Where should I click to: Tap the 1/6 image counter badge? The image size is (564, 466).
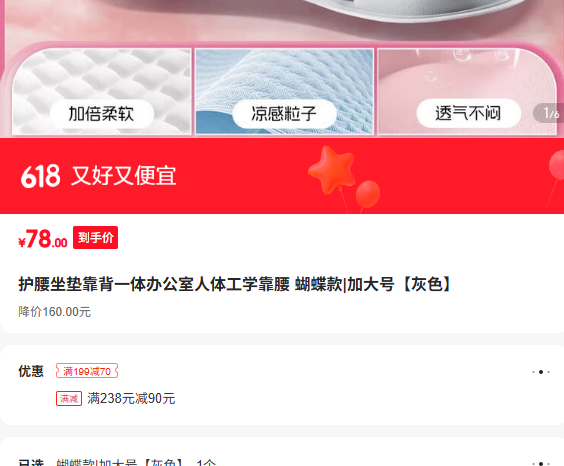[549, 113]
